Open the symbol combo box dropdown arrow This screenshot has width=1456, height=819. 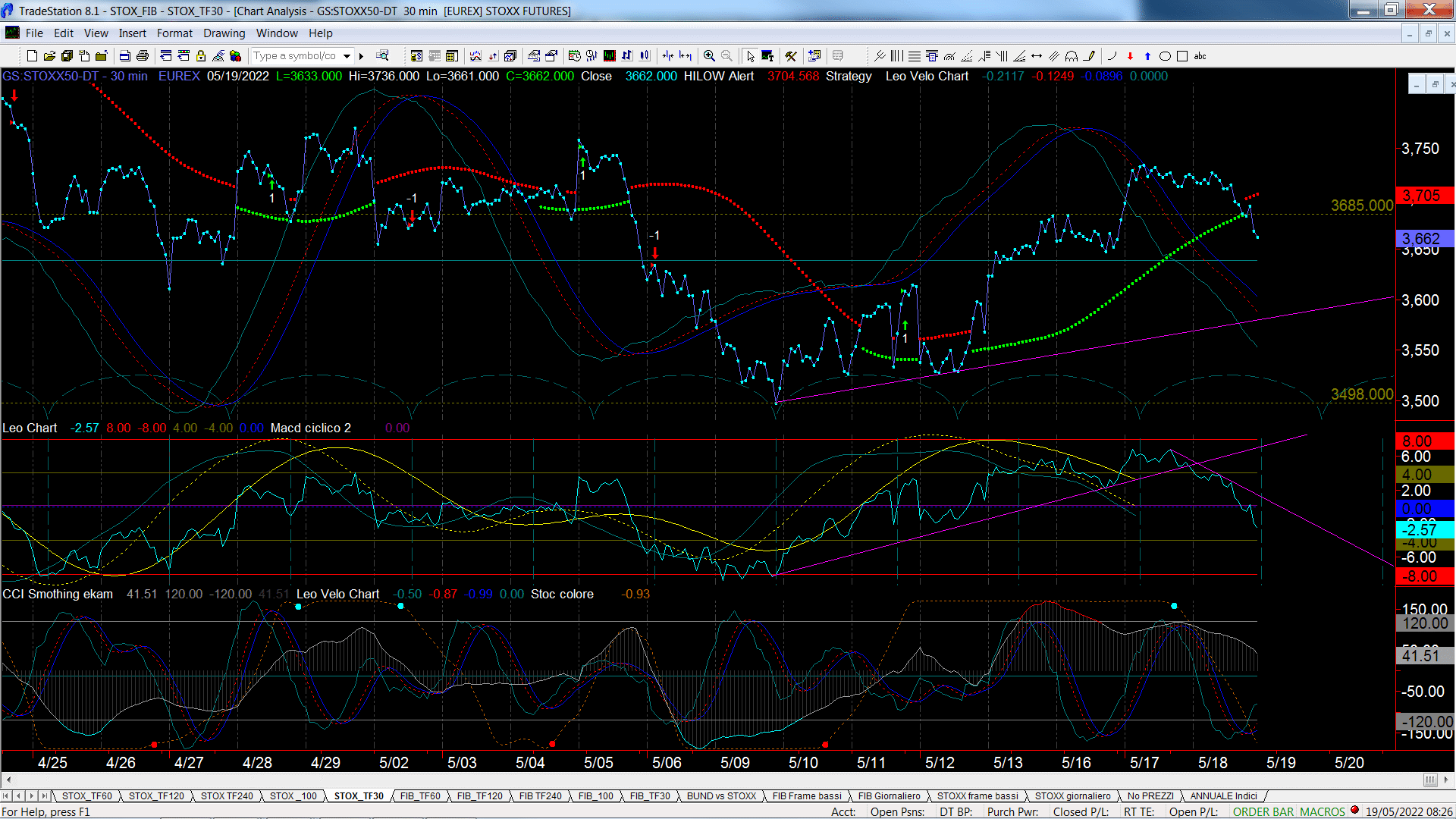tap(347, 56)
